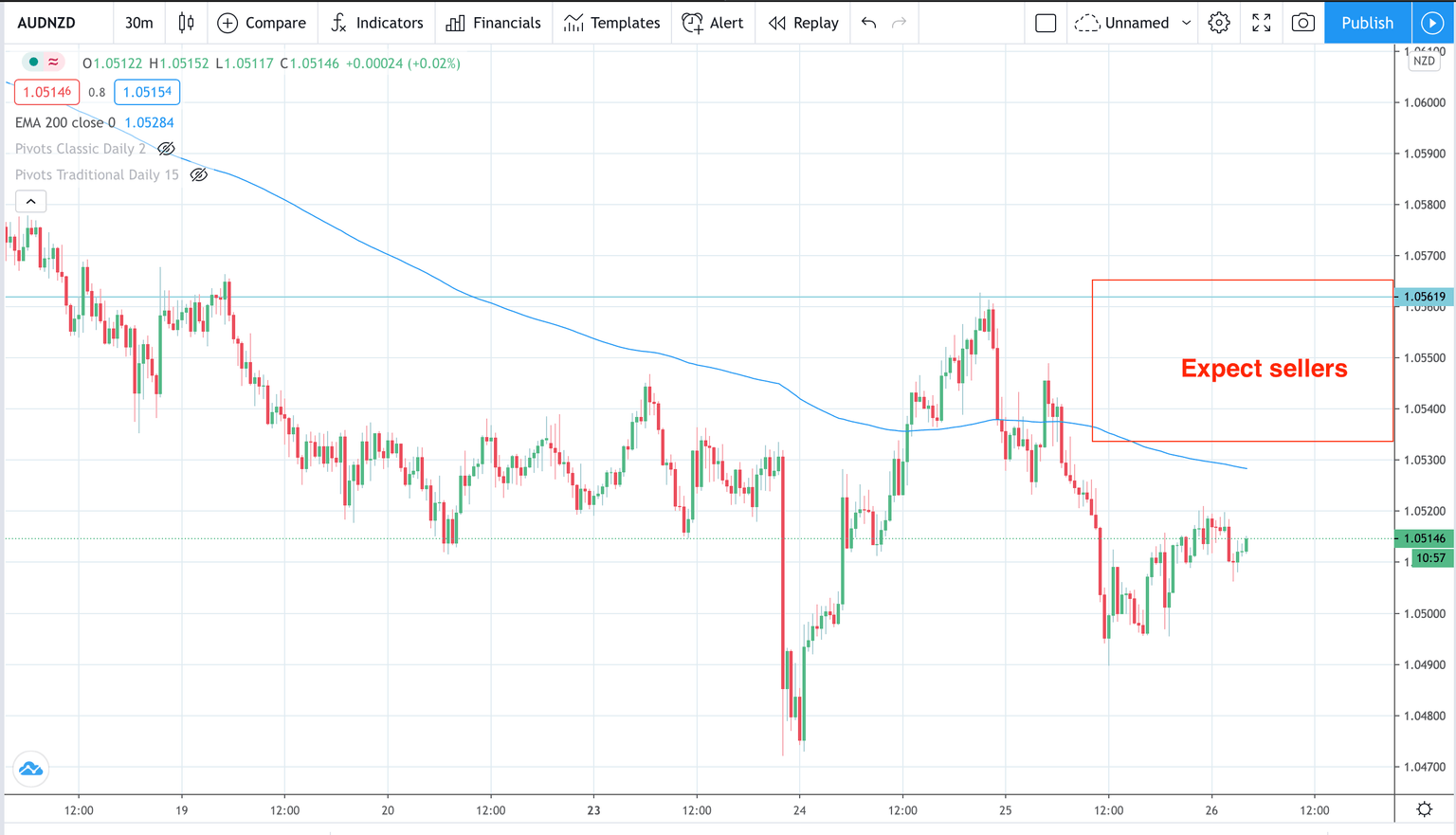The height and width of the screenshot is (835, 1456).
Task: Hide the Pivots Classic Daily 2 indicator
Action: [x=166, y=149]
